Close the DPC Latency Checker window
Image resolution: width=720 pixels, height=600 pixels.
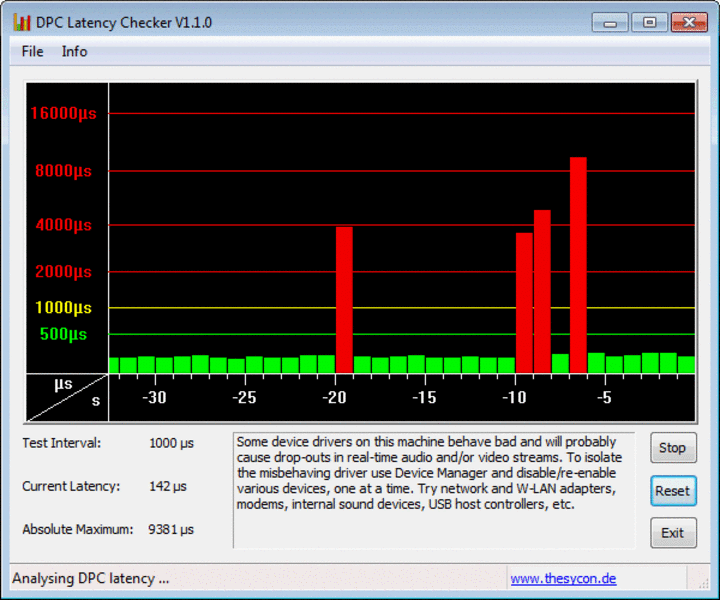pyautogui.click(x=689, y=22)
